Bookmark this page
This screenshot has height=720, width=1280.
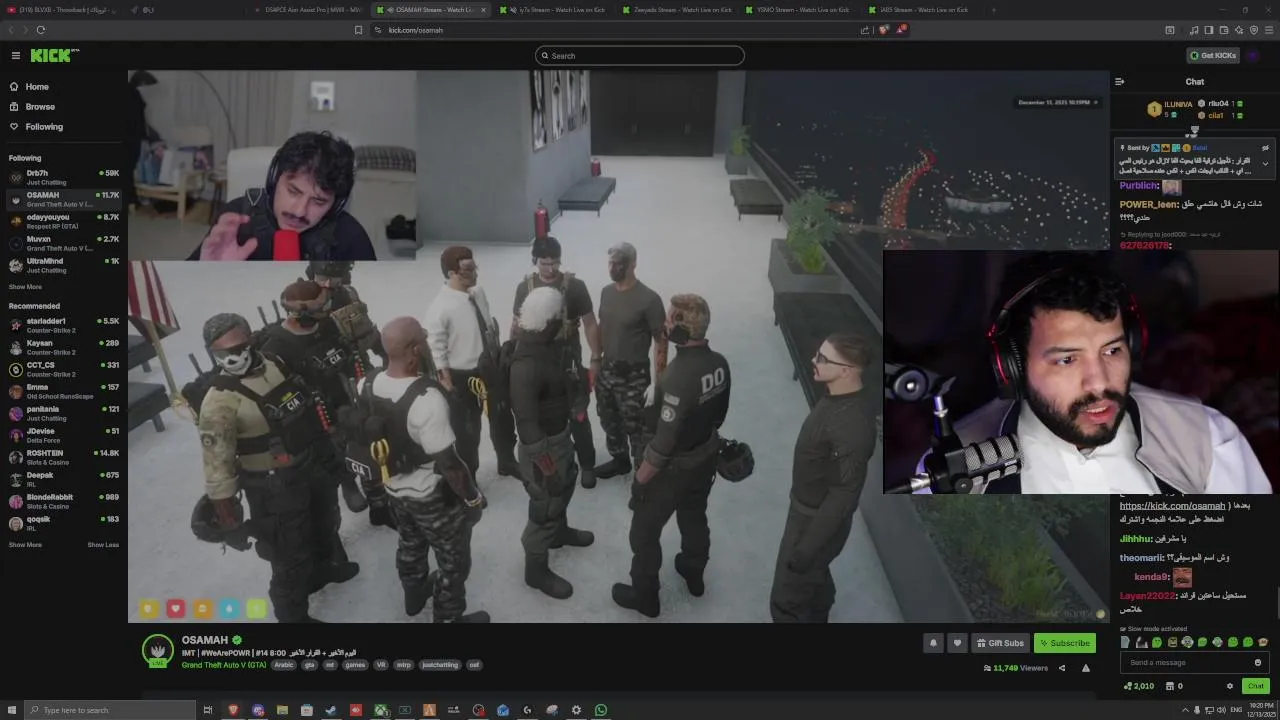coord(358,30)
